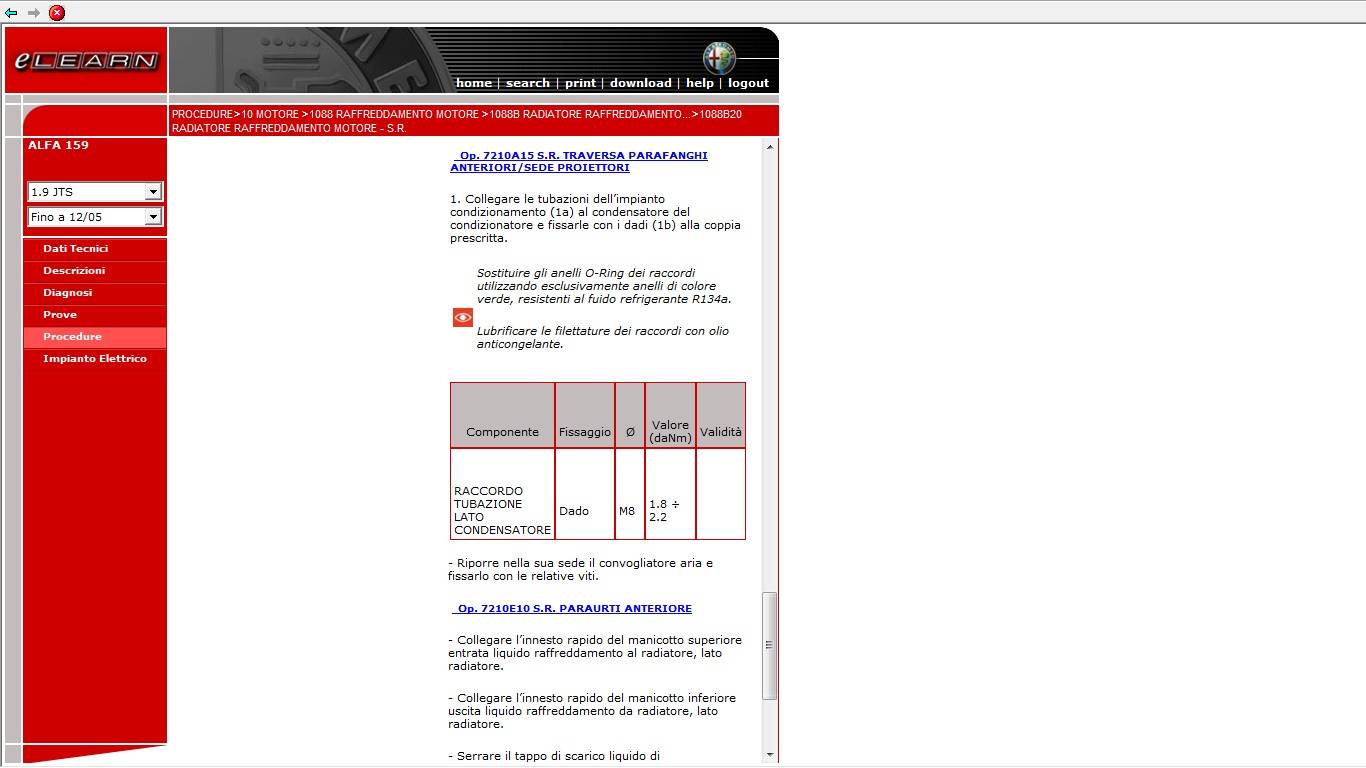Click the 'manicotto inferiore uscita liquido' paragraph
The image size is (1366, 768).
pos(592,711)
